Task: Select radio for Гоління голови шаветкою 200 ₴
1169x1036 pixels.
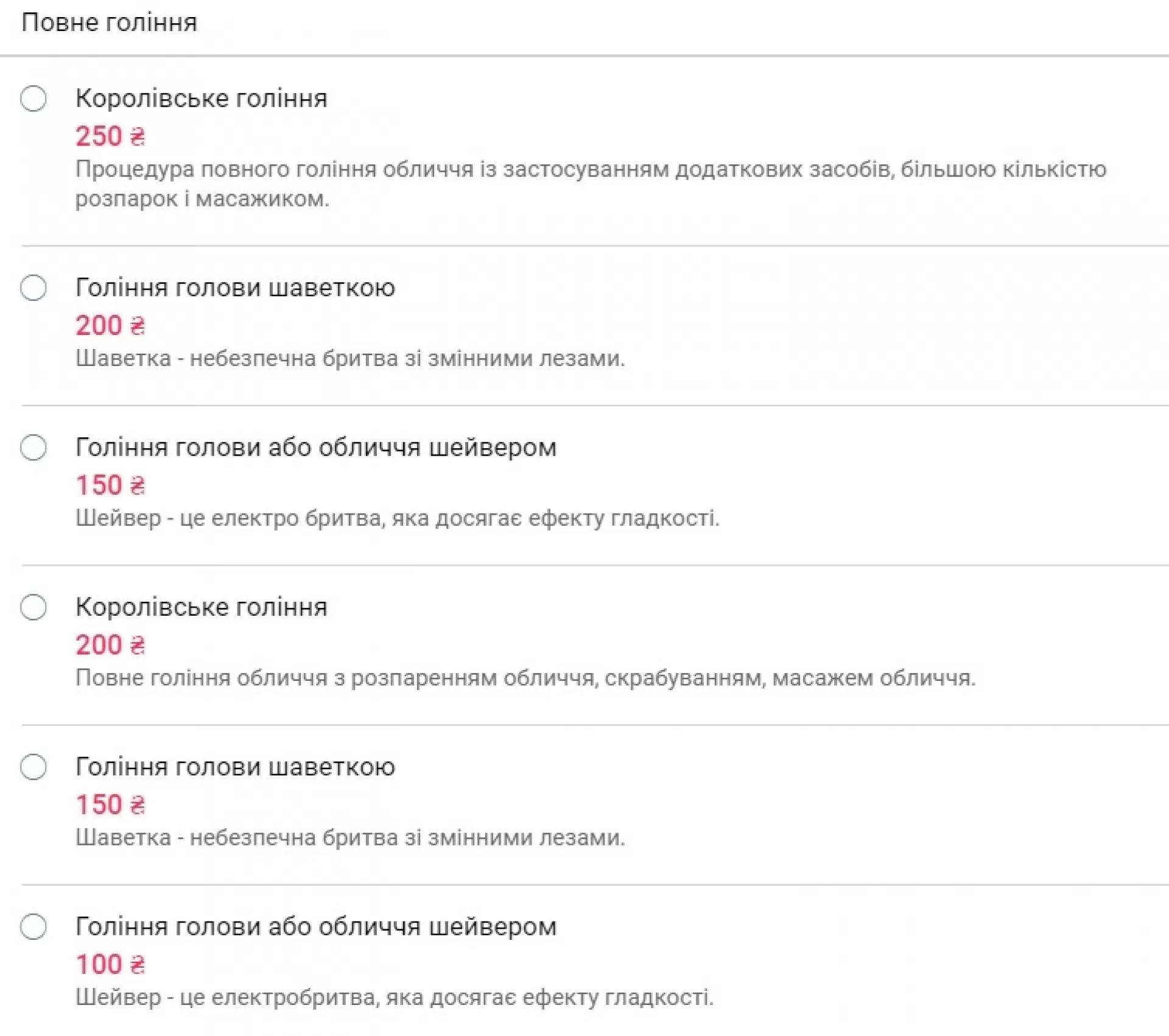Action: 33,288
